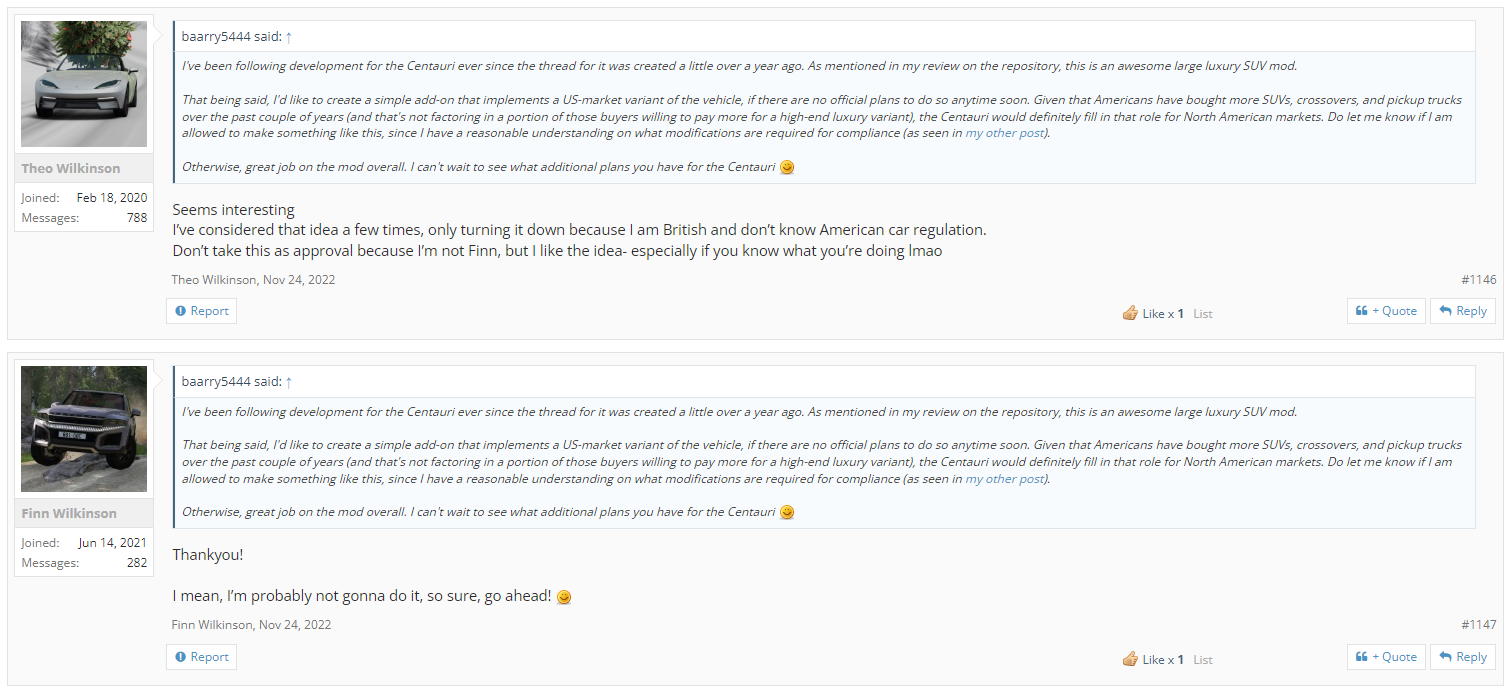The height and width of the screenshot is (695, 1512).
Task: Jump to quoted post via arrow in Theo's reply
Action: (289, 36)
